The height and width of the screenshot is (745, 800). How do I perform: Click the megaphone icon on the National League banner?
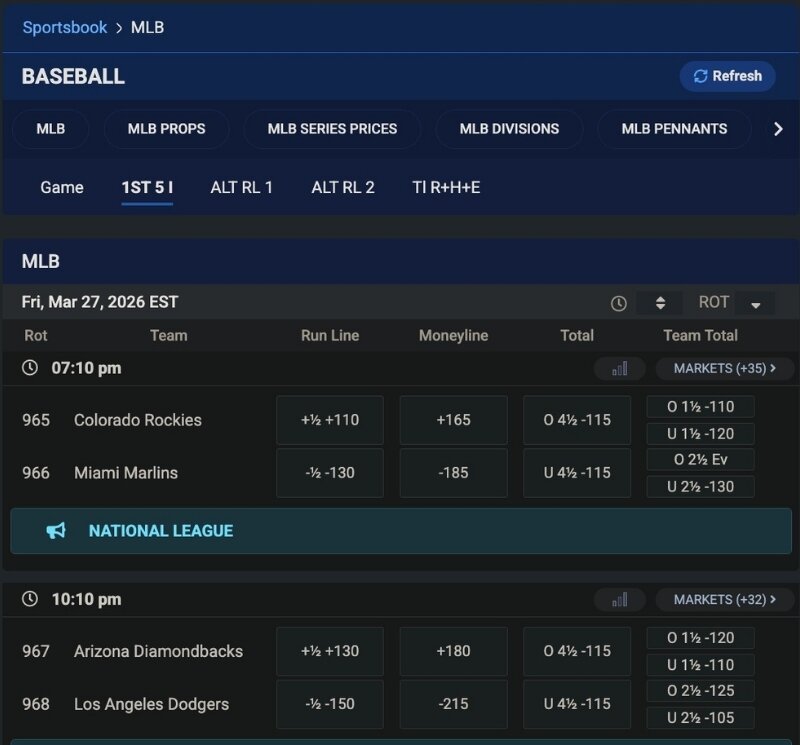(56, 531)
